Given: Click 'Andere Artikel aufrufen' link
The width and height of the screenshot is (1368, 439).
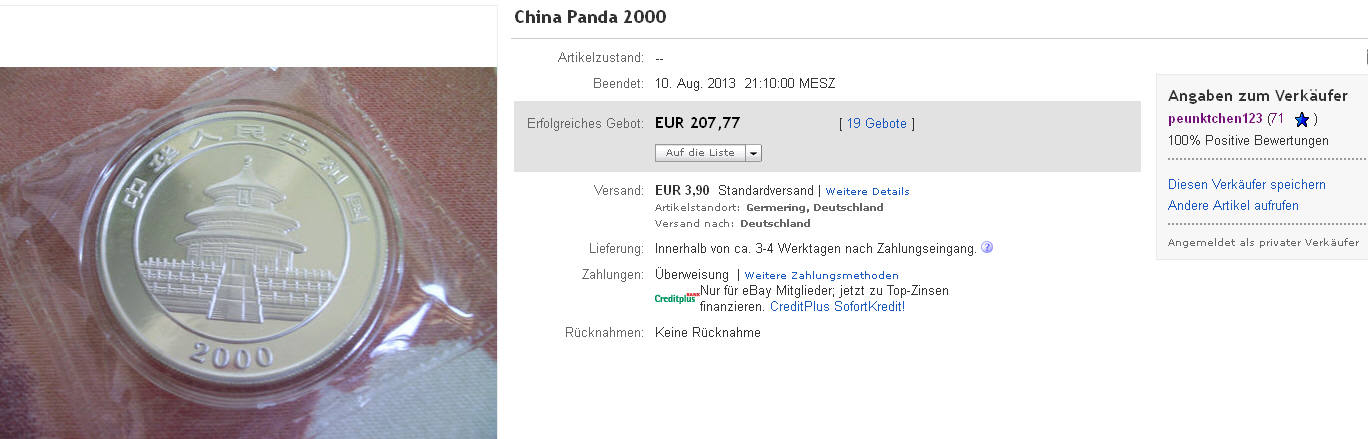Looking at the screenshot, I should pyautogui.click(x=1233, y=206).
